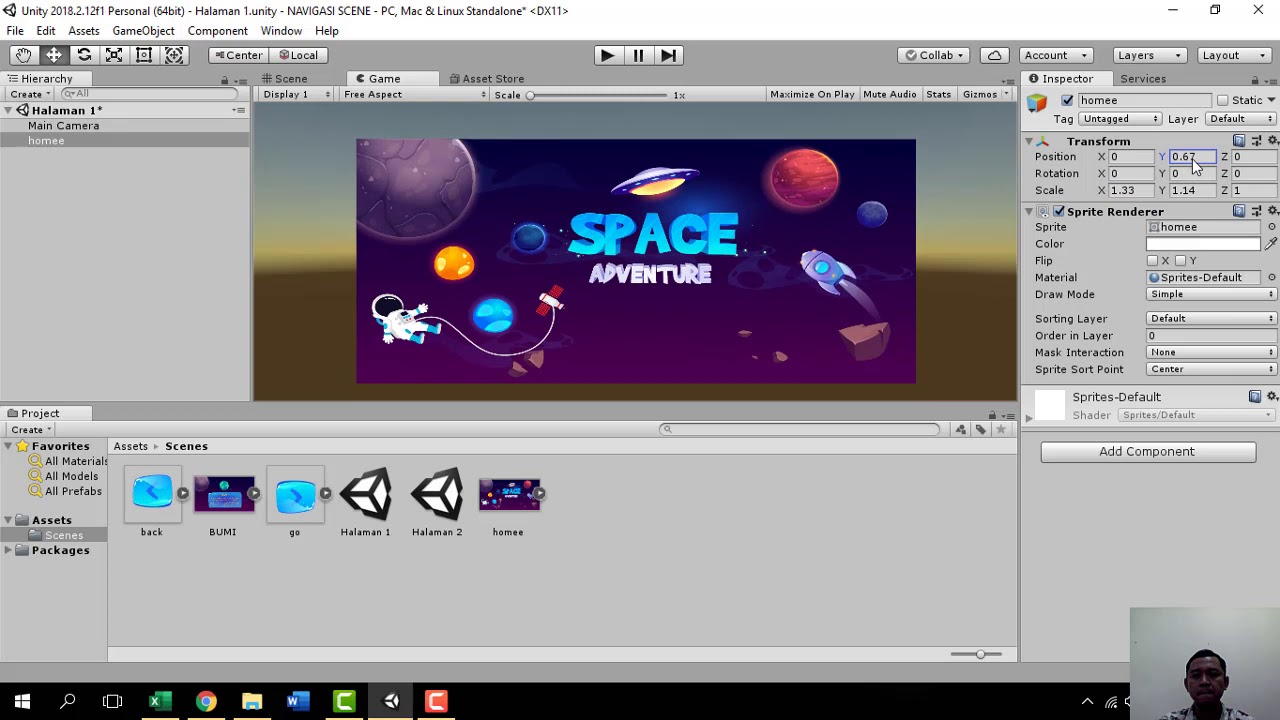Open the Window menu

[x=281, y=31]
